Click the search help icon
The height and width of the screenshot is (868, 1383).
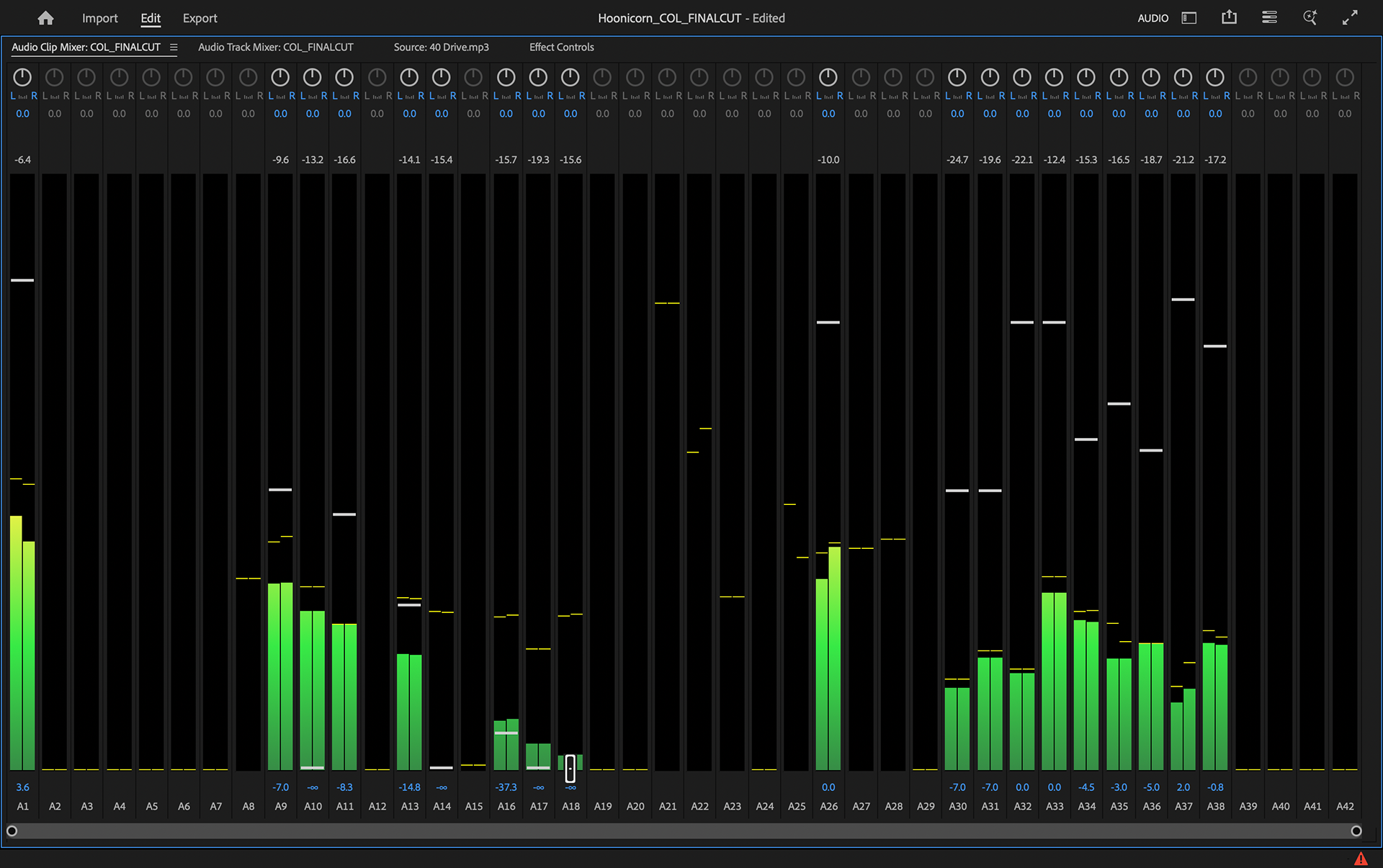click(1310, 17)
